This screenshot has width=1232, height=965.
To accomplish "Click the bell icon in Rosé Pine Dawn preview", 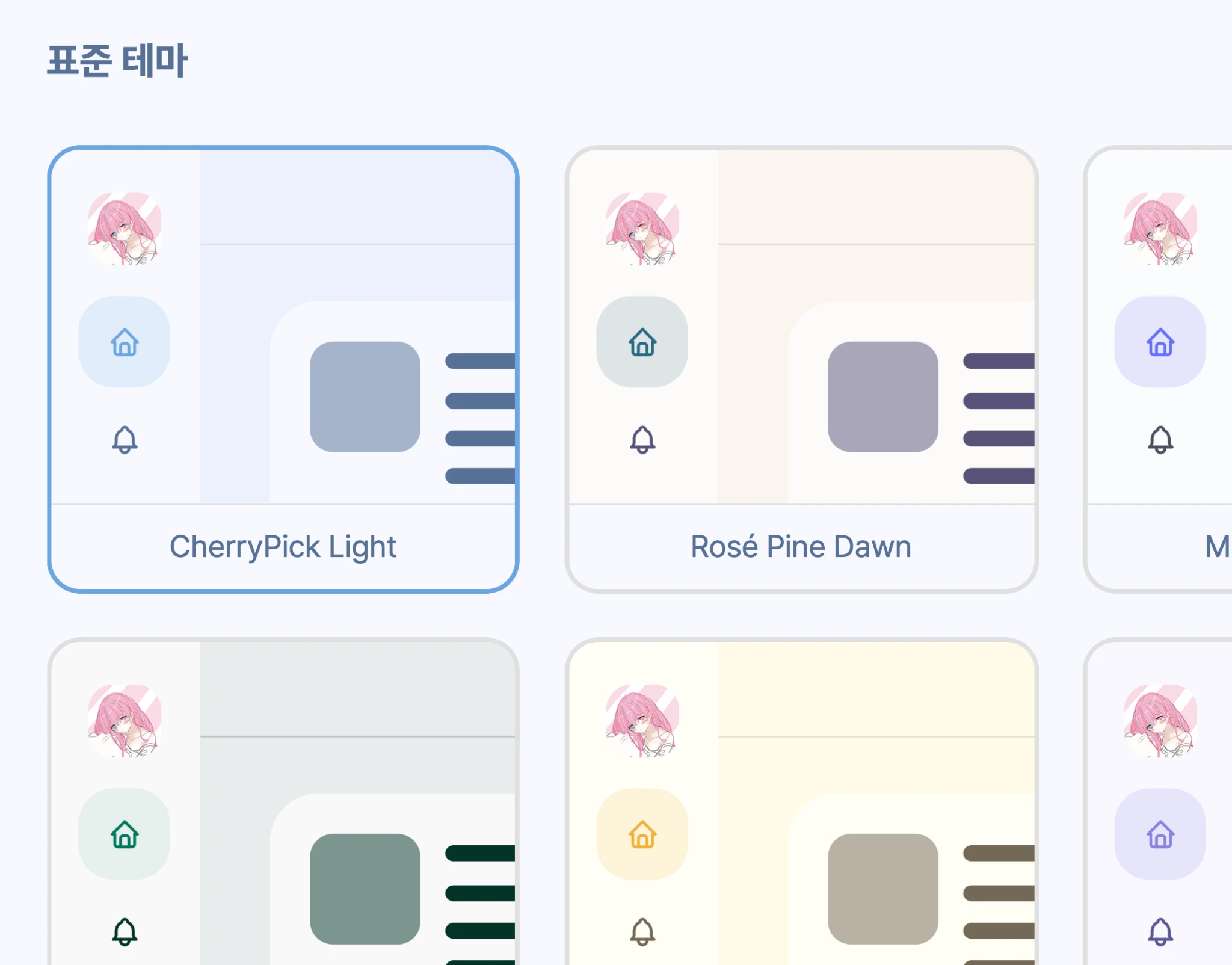I will 642,439.
